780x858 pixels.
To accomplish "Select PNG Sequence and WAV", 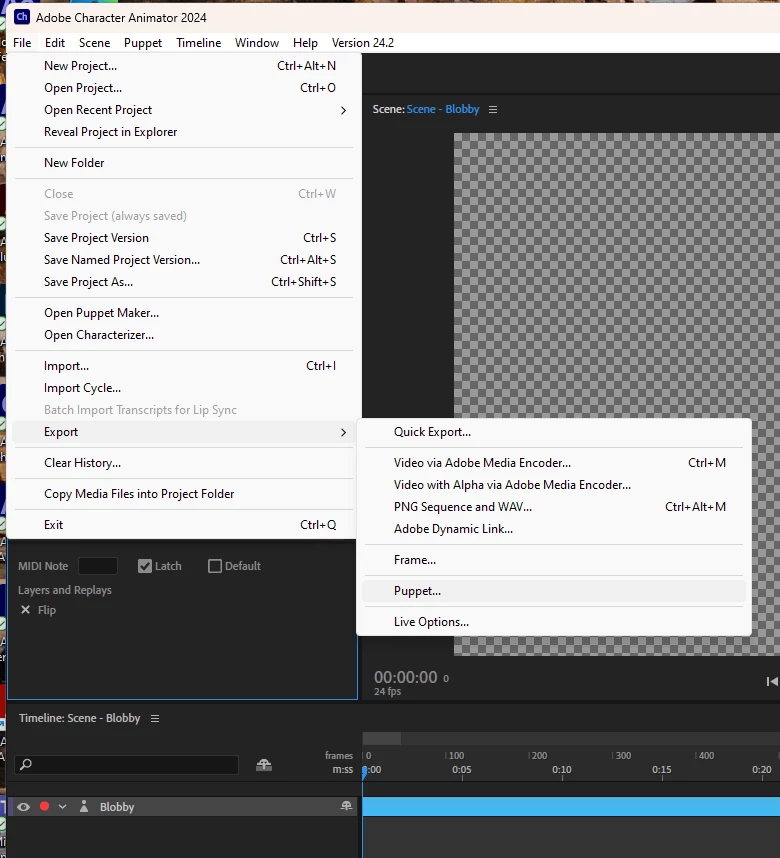I will [554, 507].
